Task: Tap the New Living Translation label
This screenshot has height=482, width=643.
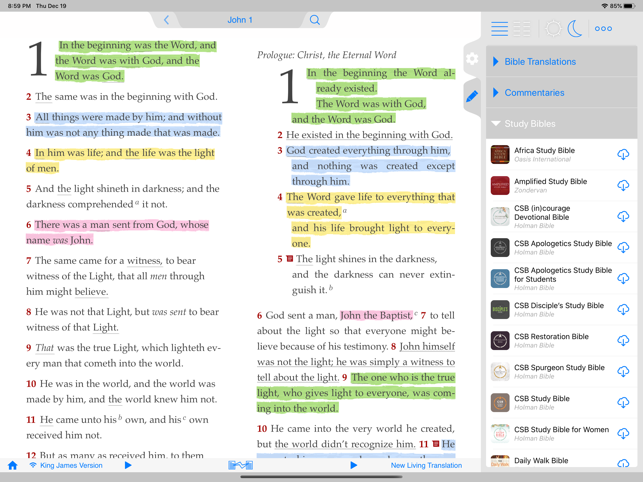Action: [426, 466]
